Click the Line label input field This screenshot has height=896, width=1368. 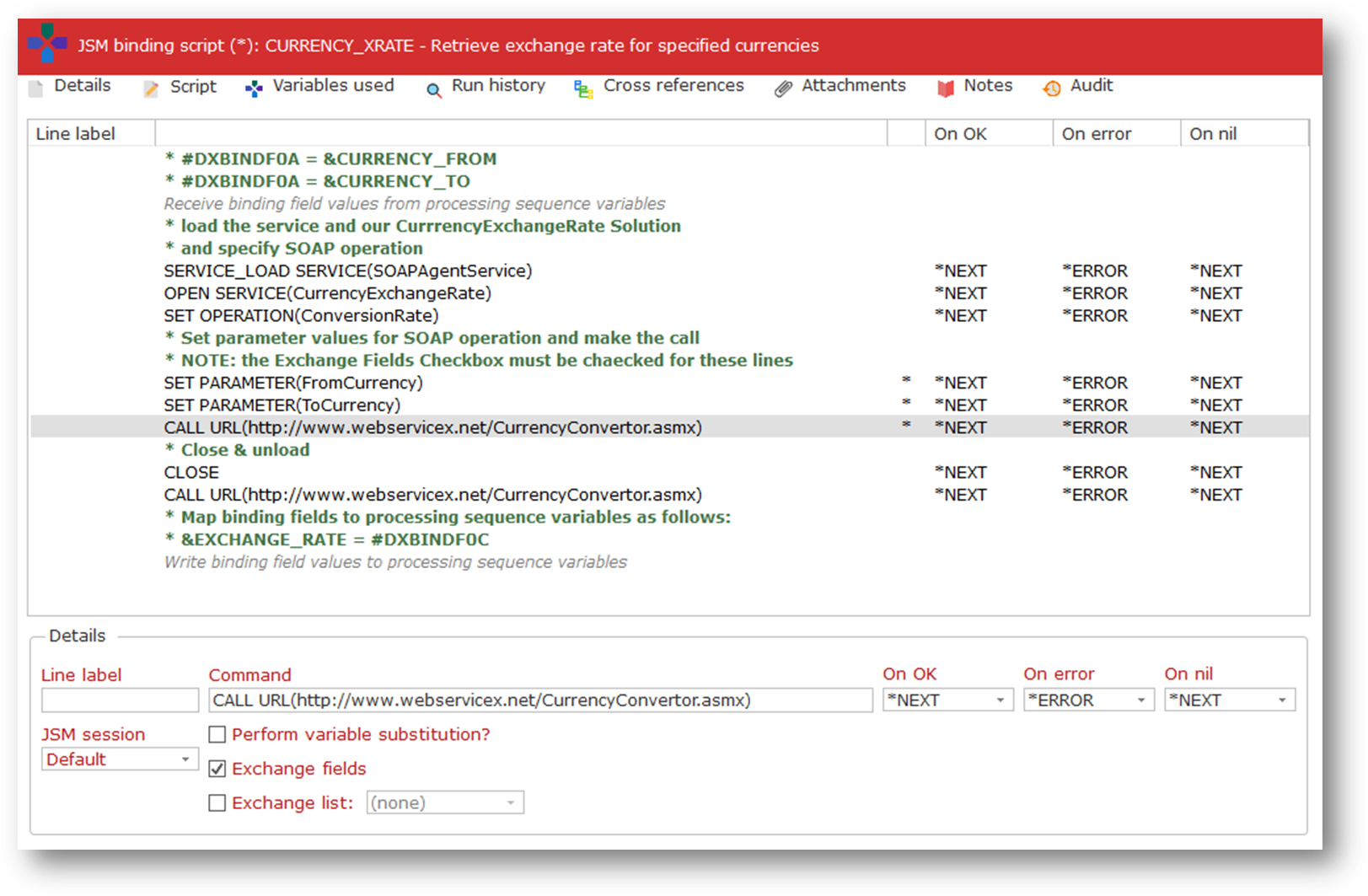(x=120, y=700)
